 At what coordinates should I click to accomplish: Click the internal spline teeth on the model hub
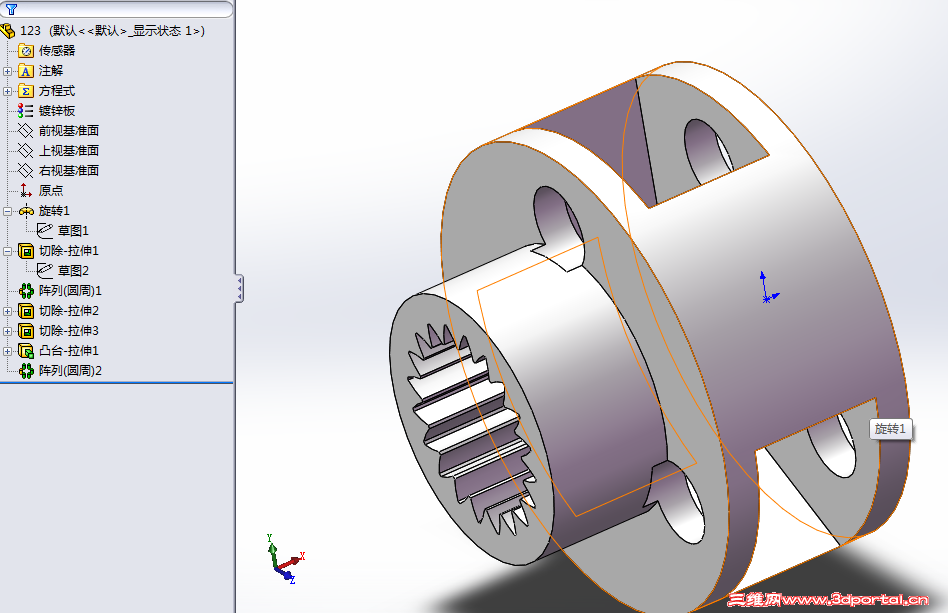pyautogui.click(x=470, y=429)
